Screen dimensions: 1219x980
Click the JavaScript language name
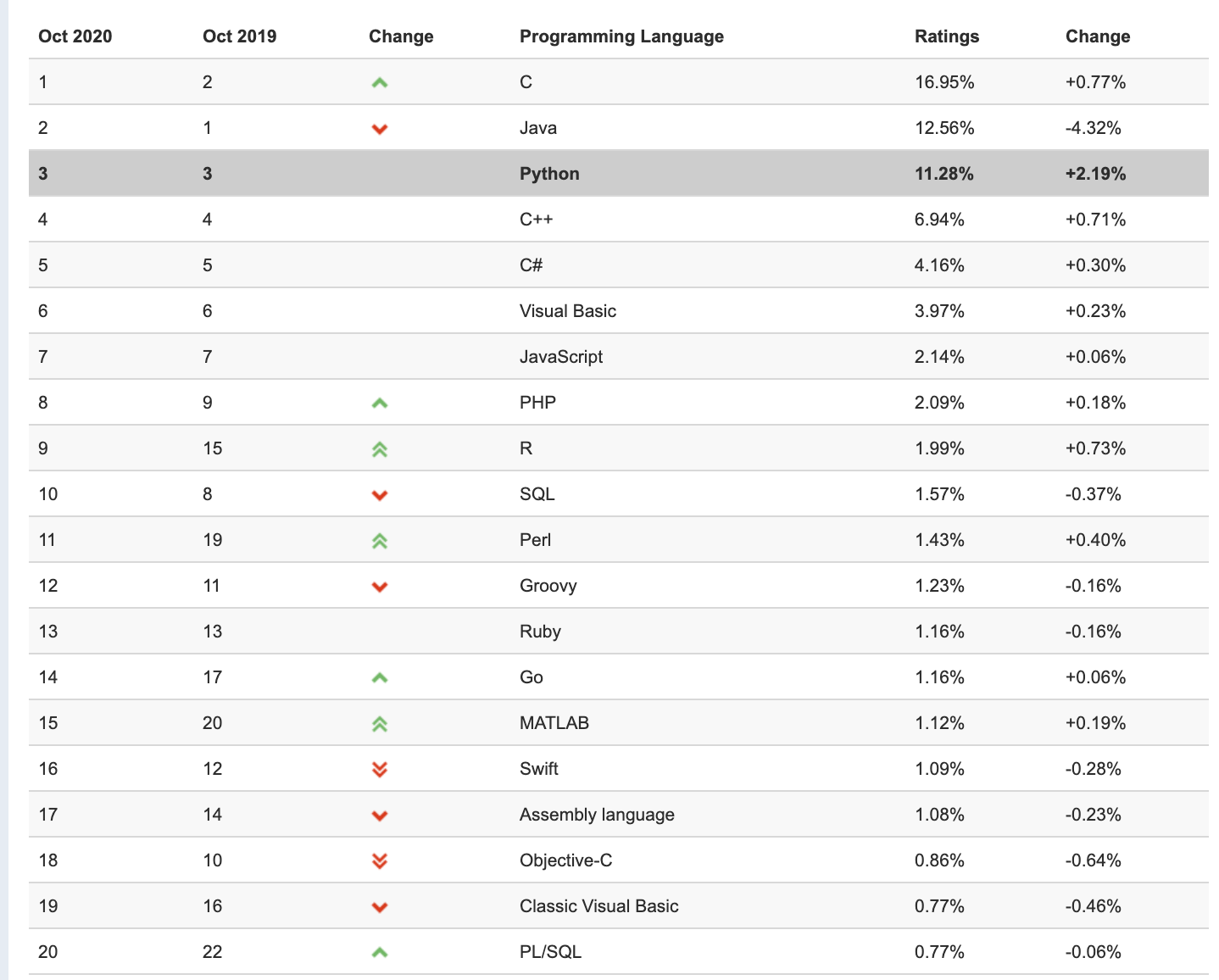561,357
